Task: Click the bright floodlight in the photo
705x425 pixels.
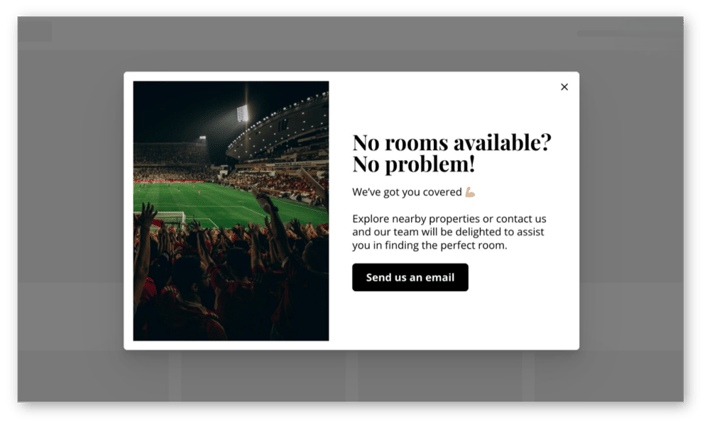Action: [243, 113]
